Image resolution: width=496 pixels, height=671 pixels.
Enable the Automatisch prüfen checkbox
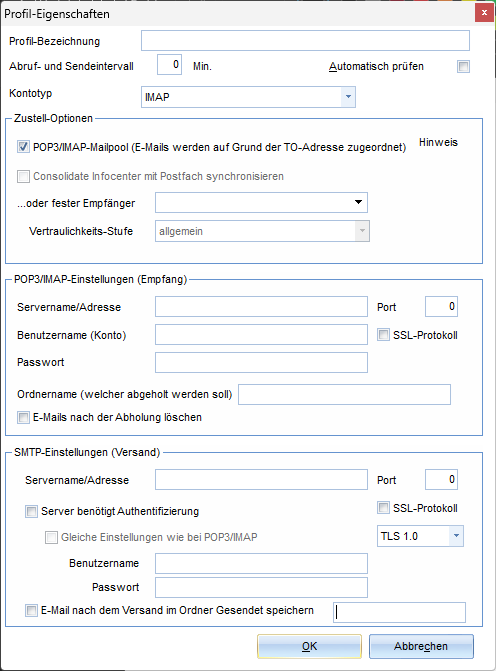click(463, 66)
